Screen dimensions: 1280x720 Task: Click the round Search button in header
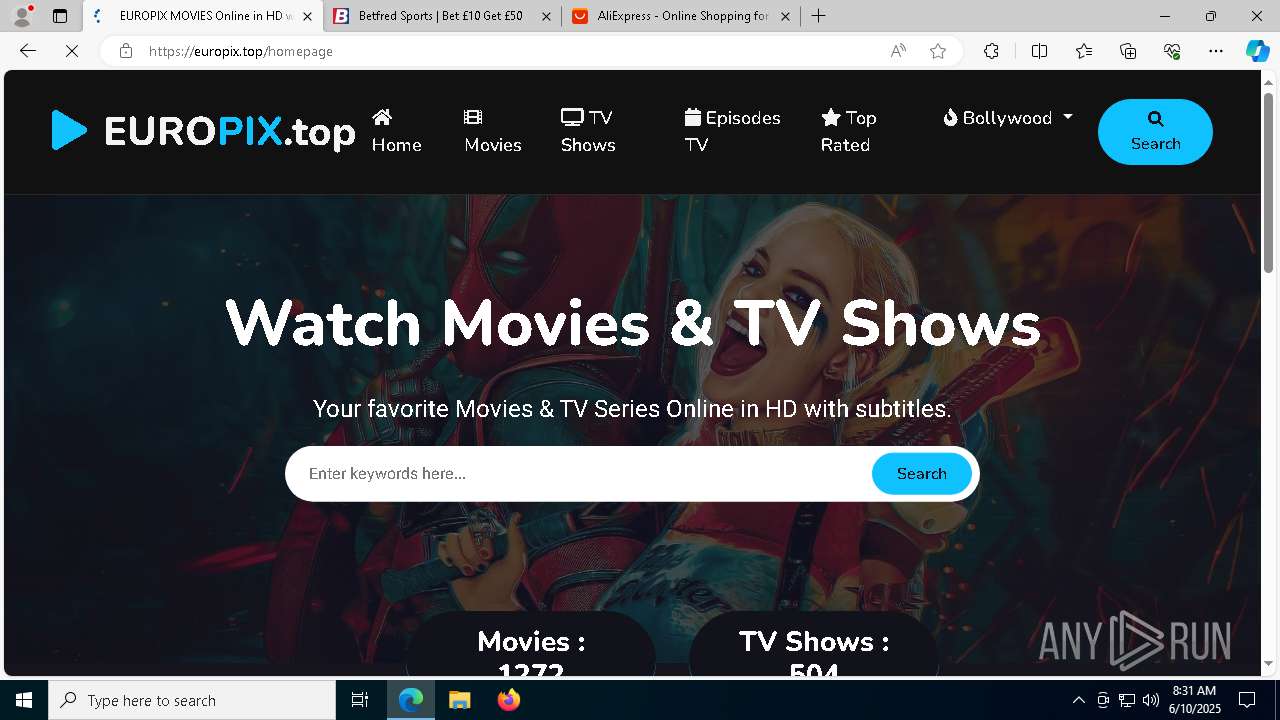click(1155, 132)
